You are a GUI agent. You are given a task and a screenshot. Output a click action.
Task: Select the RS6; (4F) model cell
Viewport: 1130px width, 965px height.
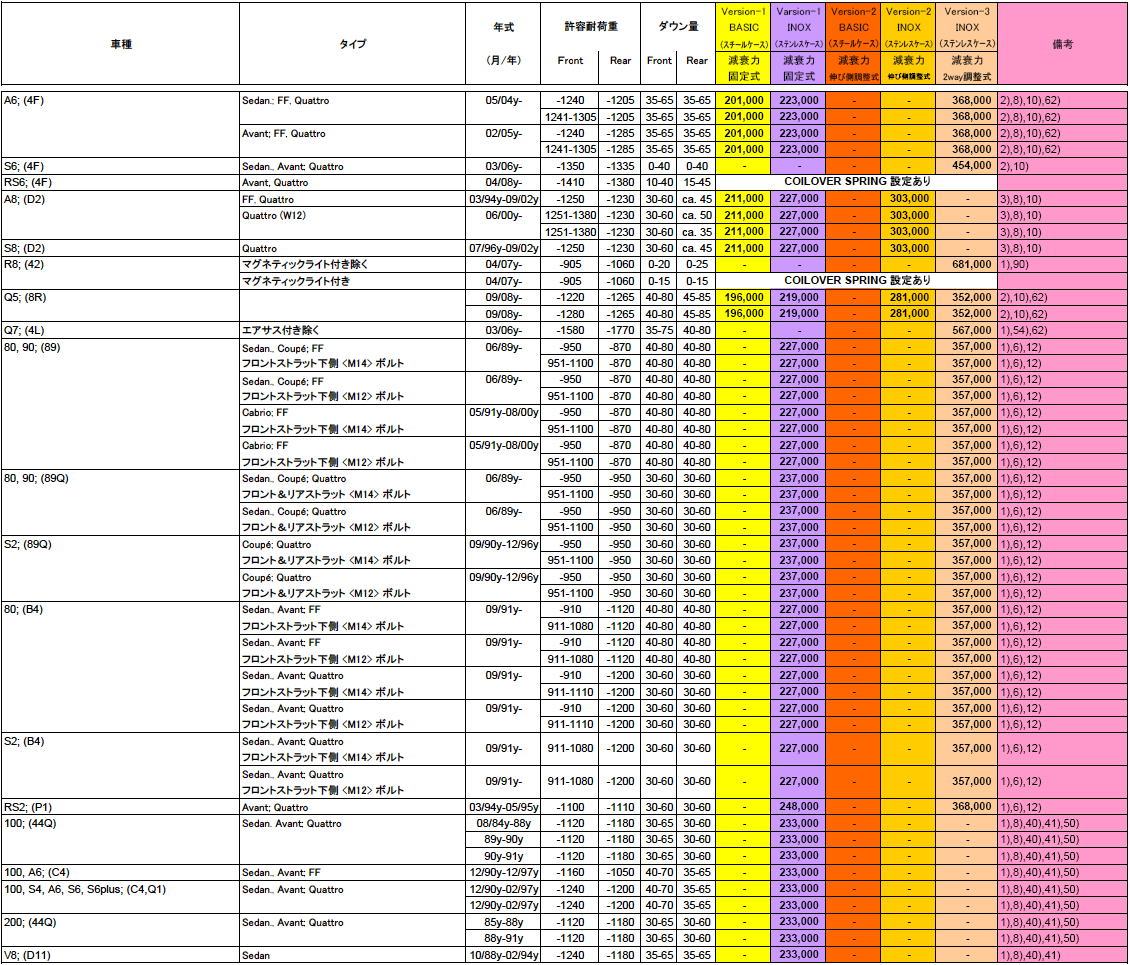coord(120,182)
